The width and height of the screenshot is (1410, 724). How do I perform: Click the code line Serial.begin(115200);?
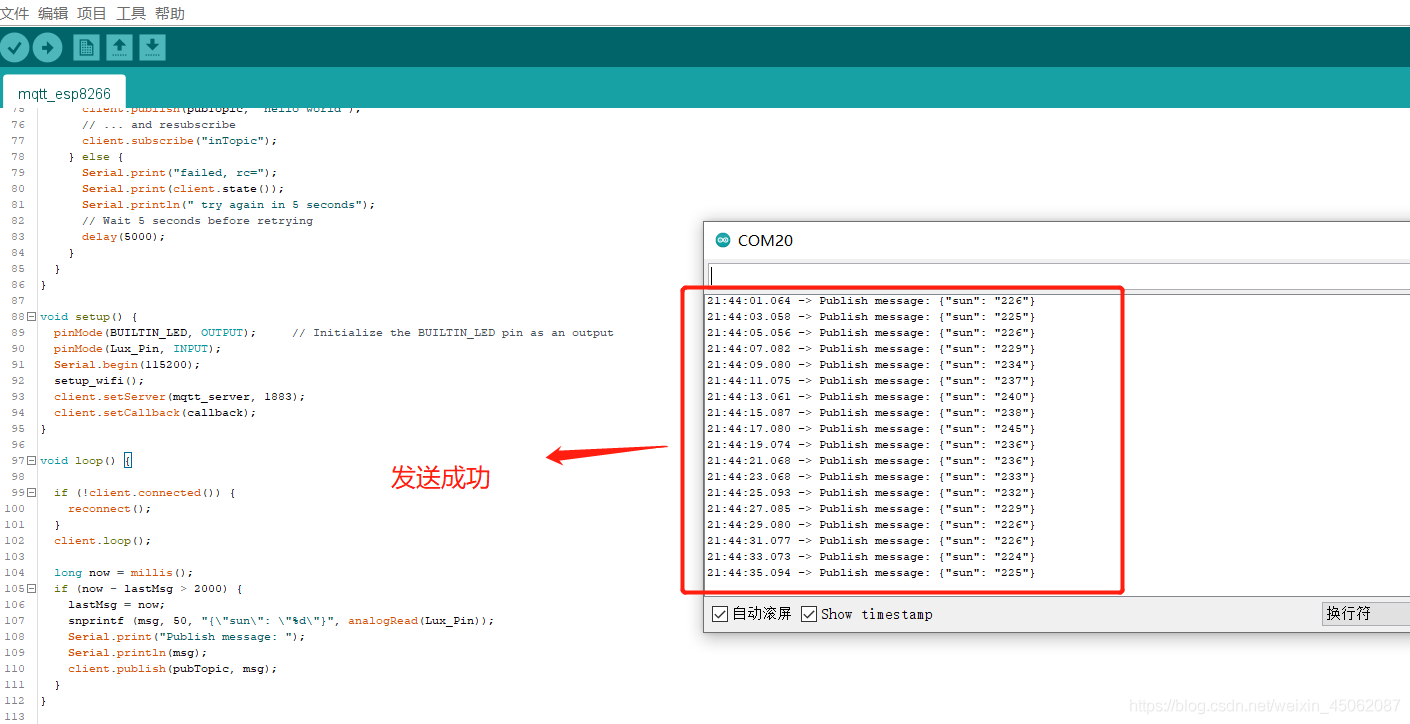point(127,365)
